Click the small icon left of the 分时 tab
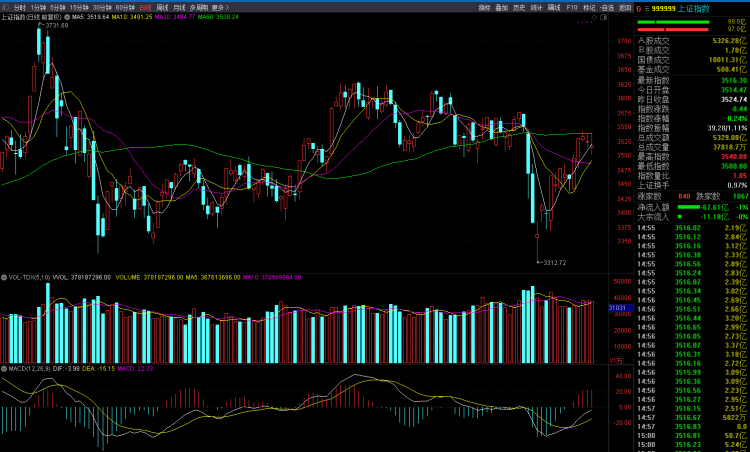 point(6,7)
